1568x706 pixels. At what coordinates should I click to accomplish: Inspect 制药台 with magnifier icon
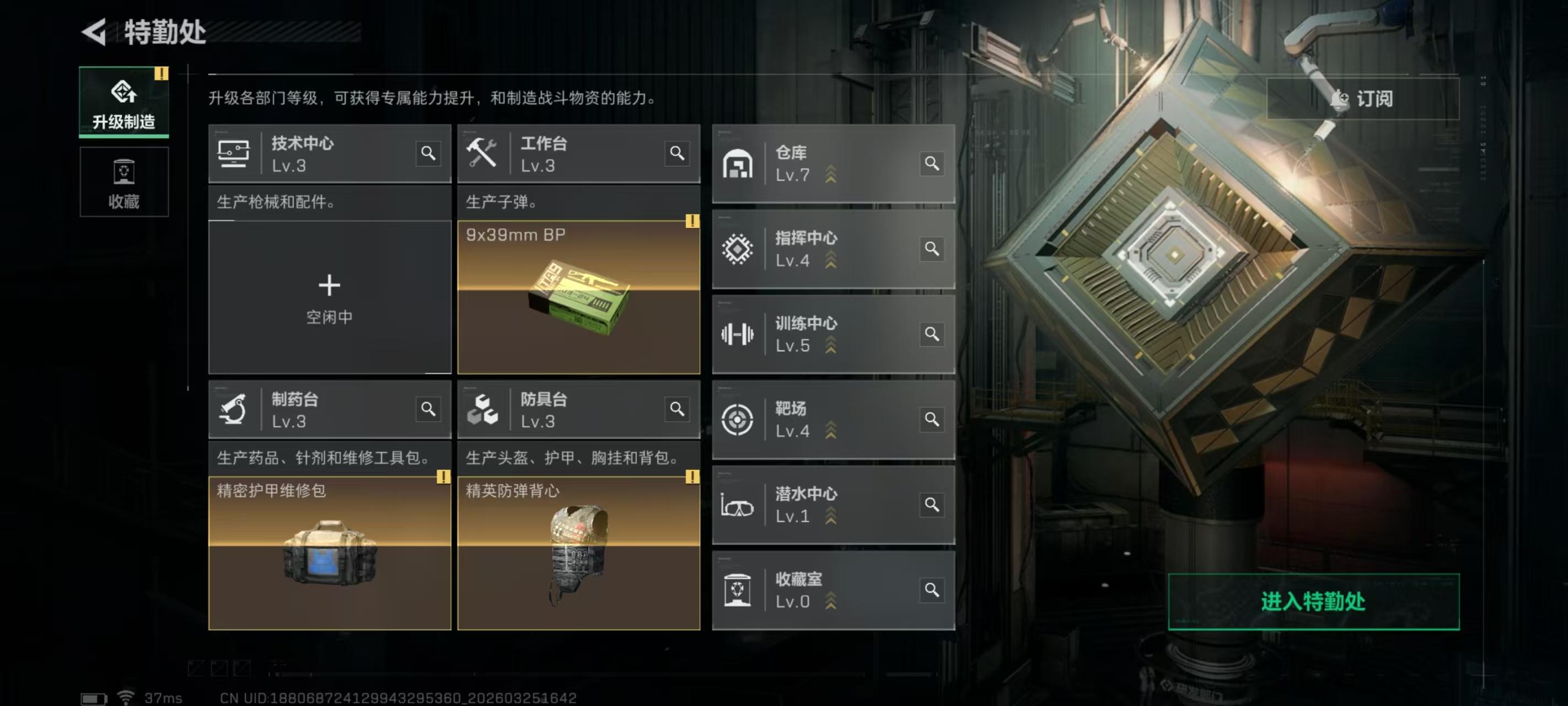click(428, 409)
